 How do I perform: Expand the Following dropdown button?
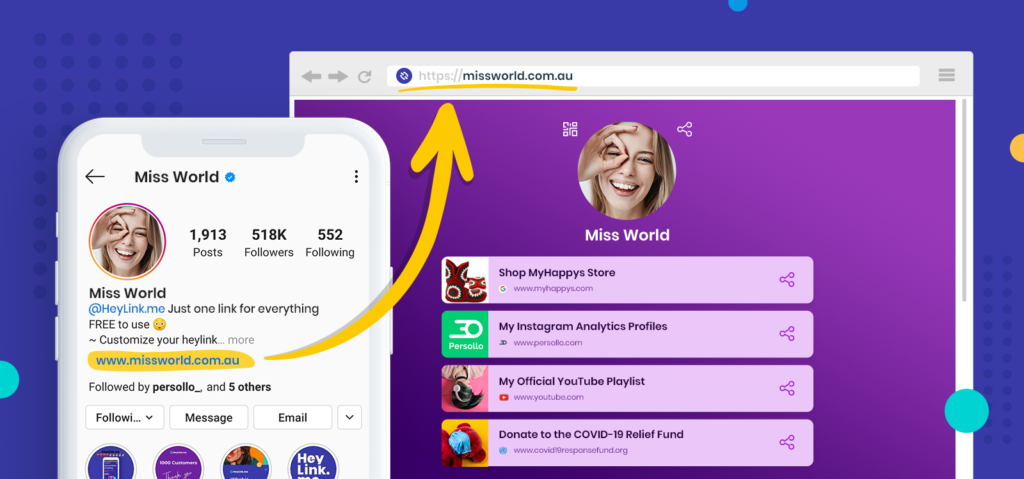pyautogui.click(x=125, y=417)
